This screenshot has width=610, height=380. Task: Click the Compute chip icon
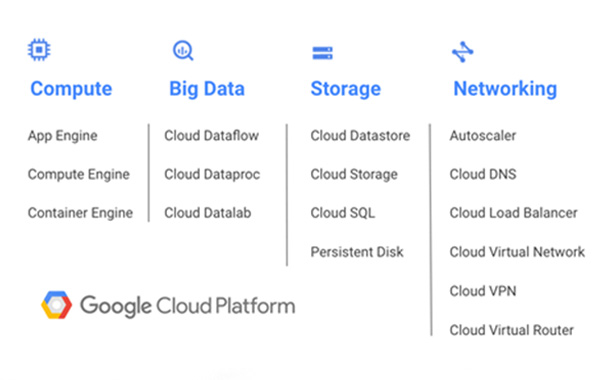click(39, 50)
